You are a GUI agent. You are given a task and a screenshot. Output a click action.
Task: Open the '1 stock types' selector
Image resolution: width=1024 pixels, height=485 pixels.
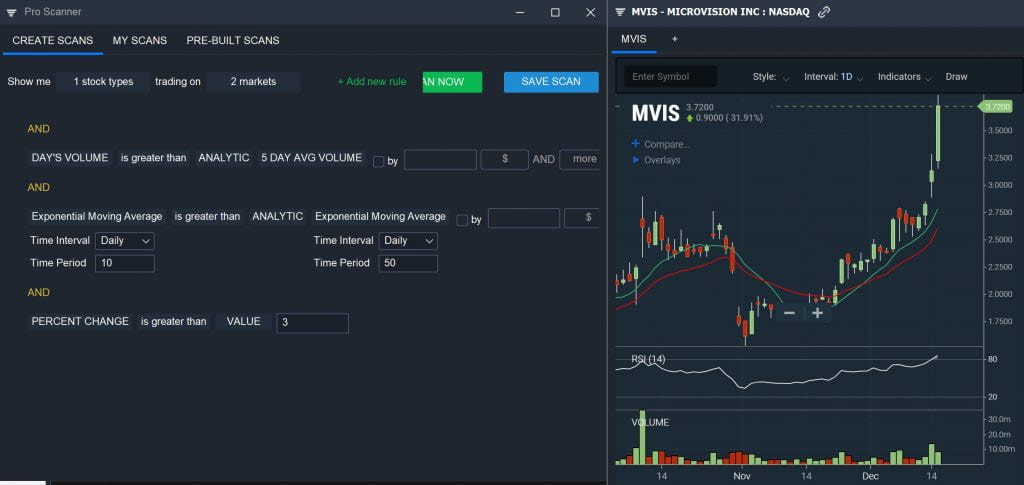[x=103, y=82]
